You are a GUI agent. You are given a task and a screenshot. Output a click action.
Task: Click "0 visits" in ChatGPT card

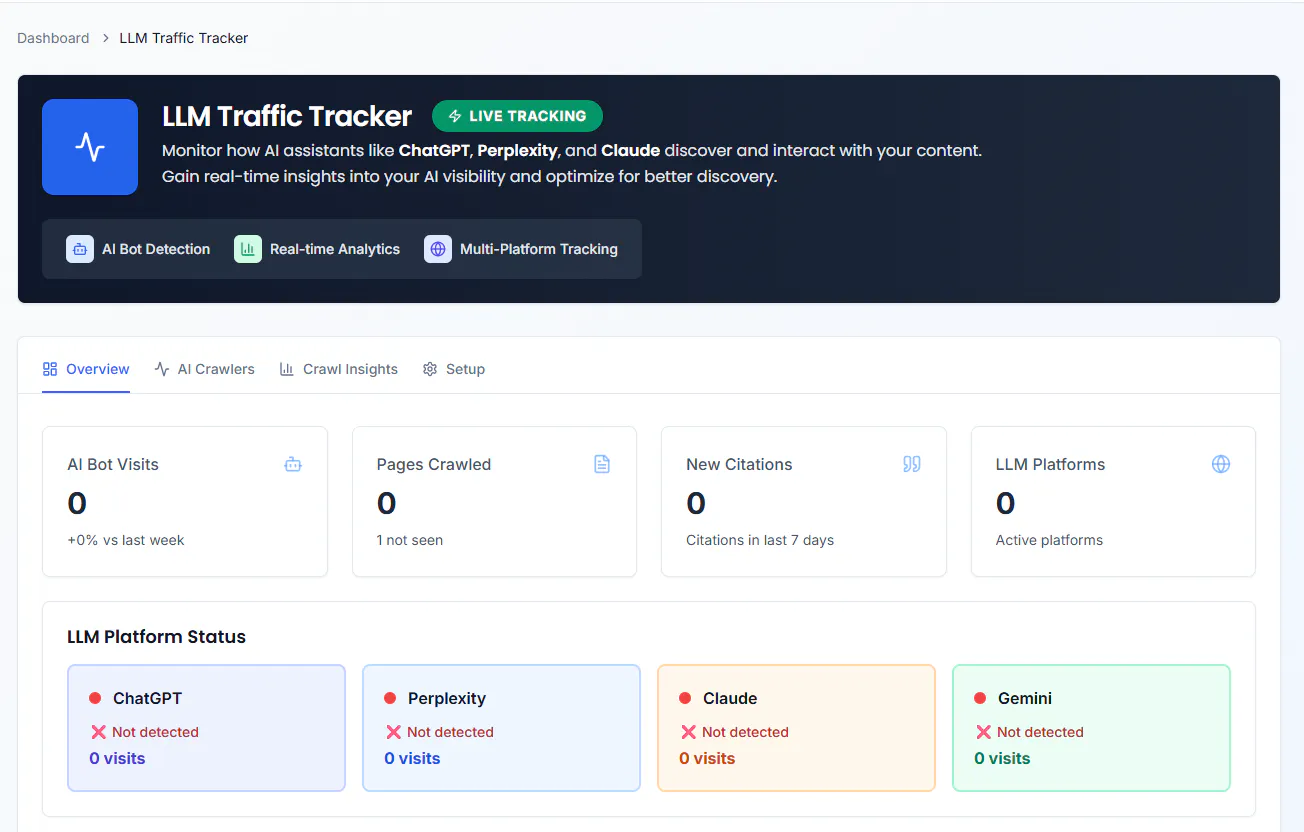pos(117,759)
